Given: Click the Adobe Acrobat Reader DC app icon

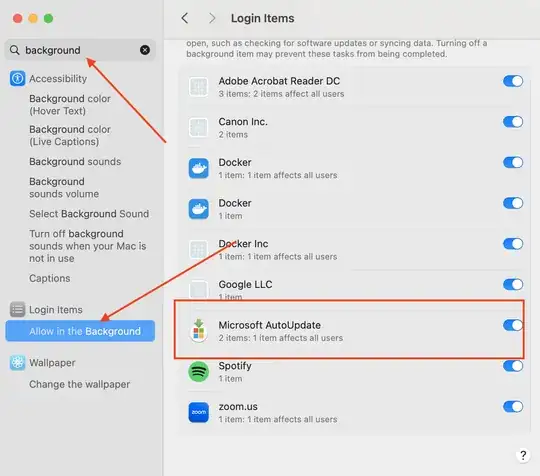Looking at the screenshot, I should [198, 86].
